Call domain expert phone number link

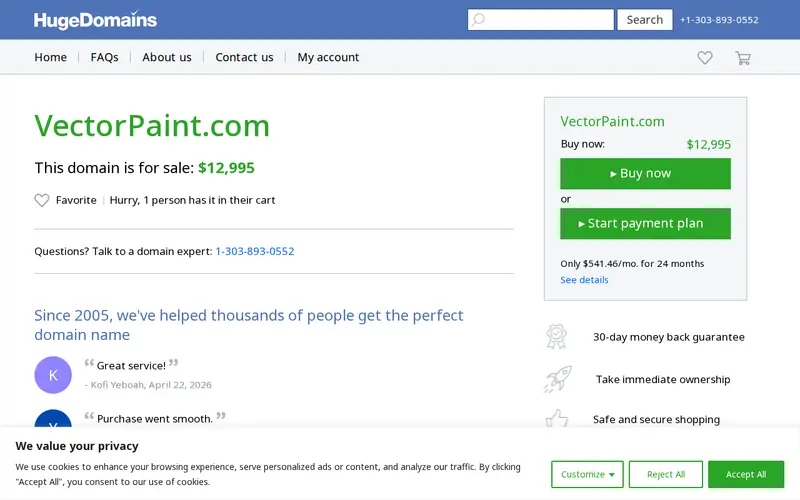255,251
